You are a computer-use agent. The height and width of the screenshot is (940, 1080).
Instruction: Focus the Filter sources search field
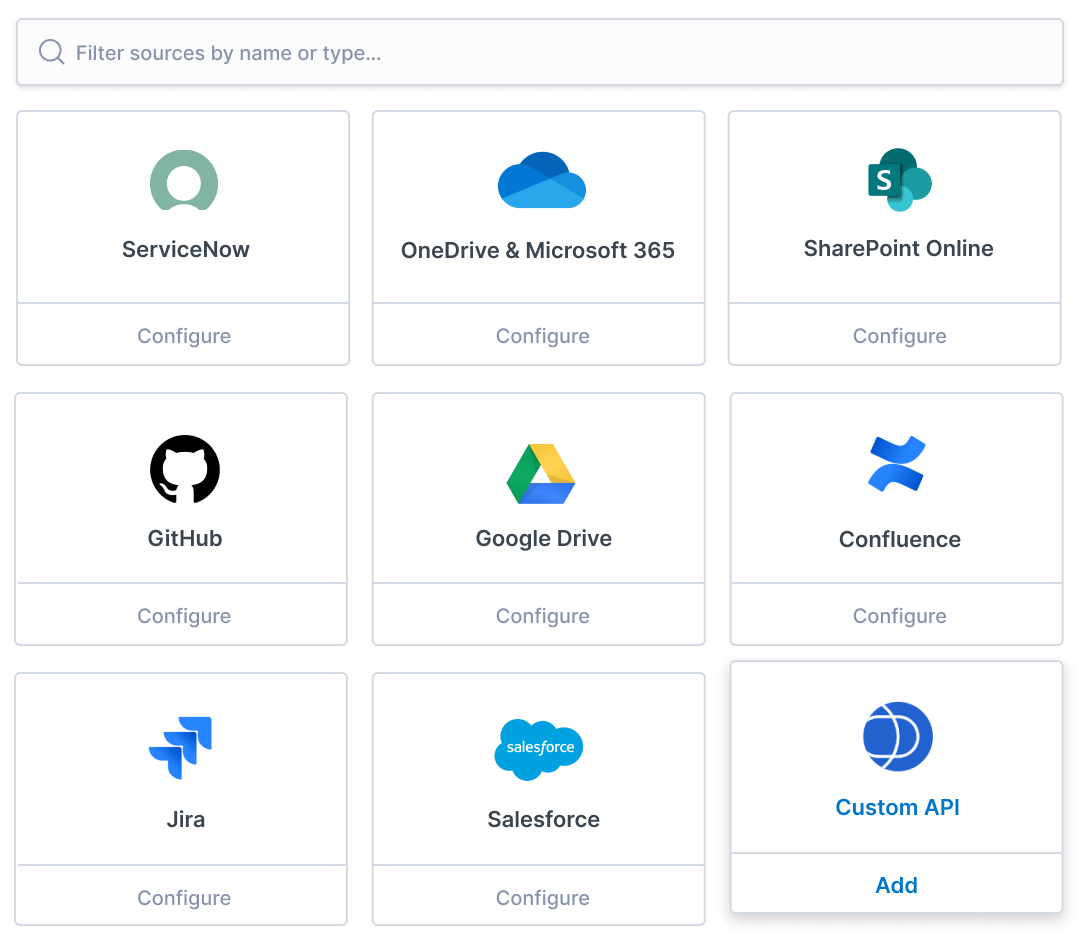coord(540,52)
